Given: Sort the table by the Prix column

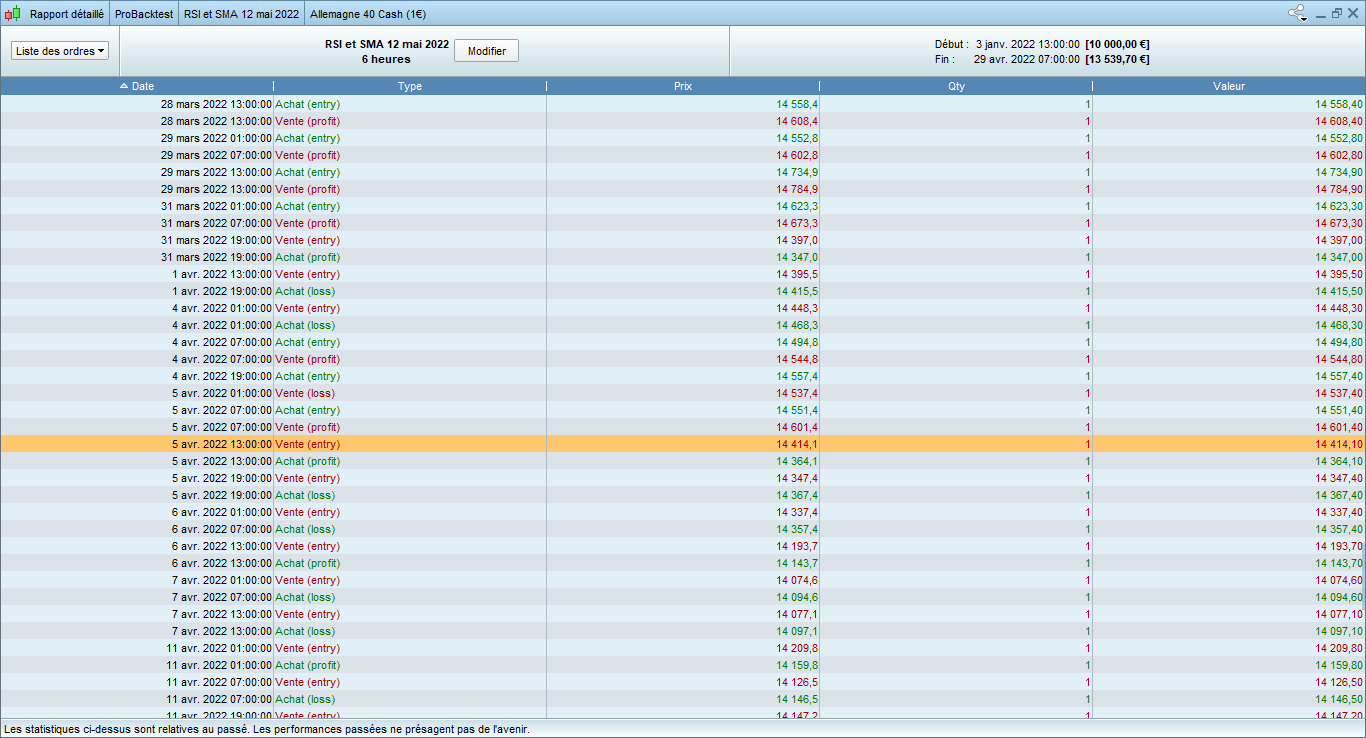Looking at the screenshot, I should (x=683, y=86).
